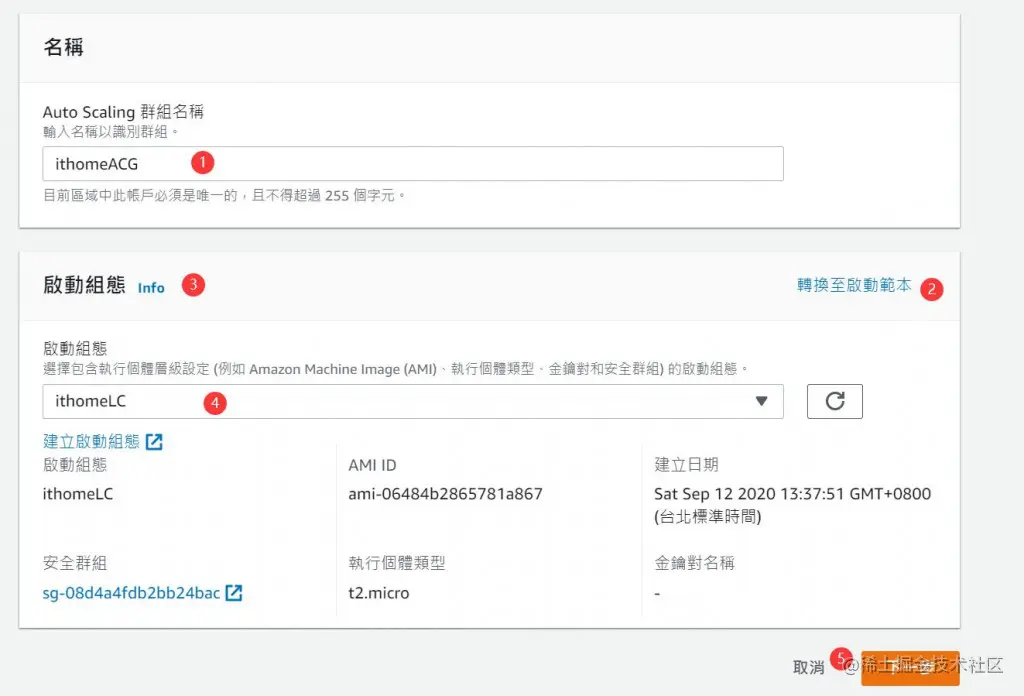Expand the ithomeLC launch configuration dropdown arrow

pyautogui.click(x=761, y=401)
